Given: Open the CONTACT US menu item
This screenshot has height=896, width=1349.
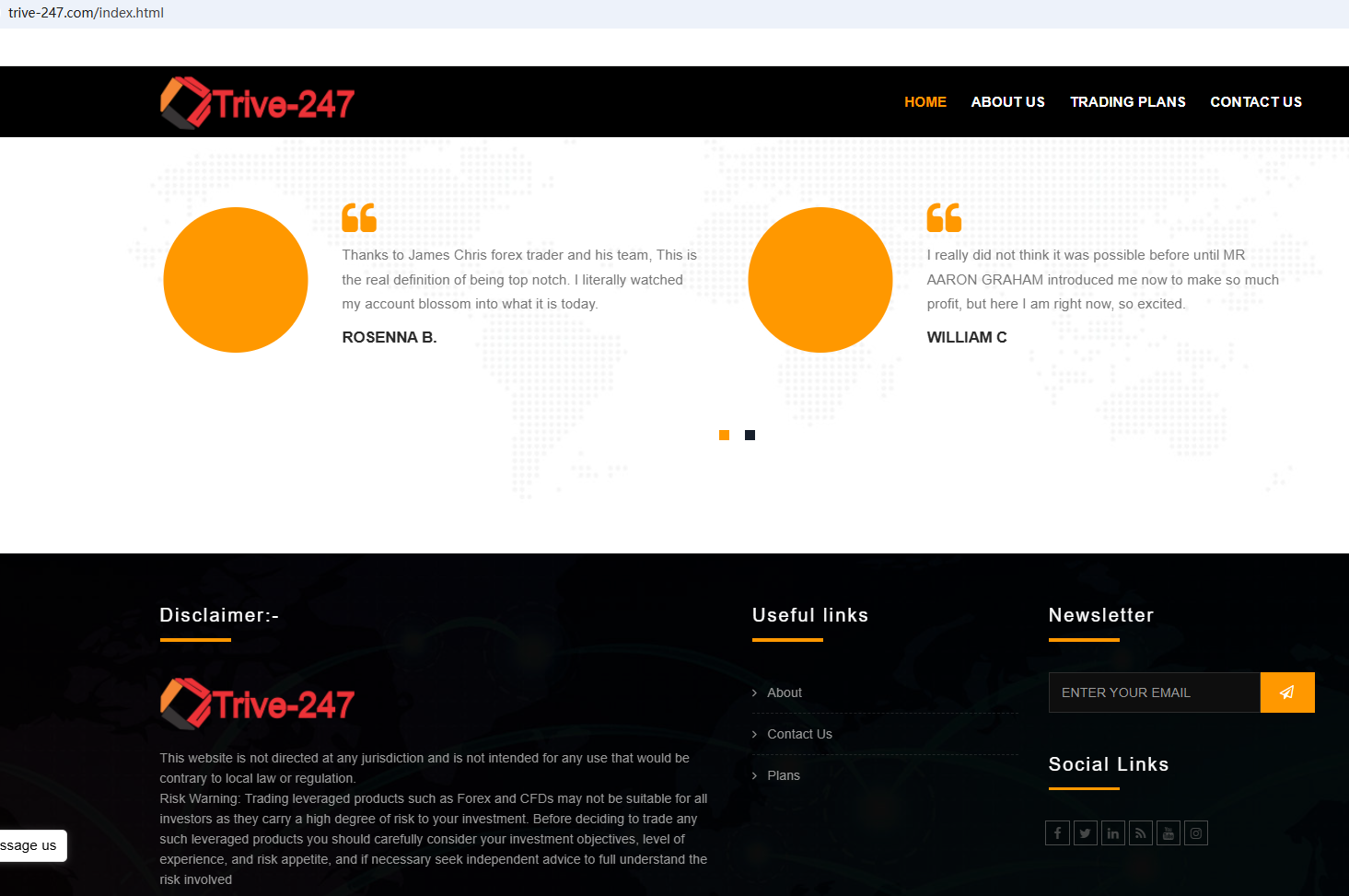Looking at the screenshot, I should pos(1256,102).
